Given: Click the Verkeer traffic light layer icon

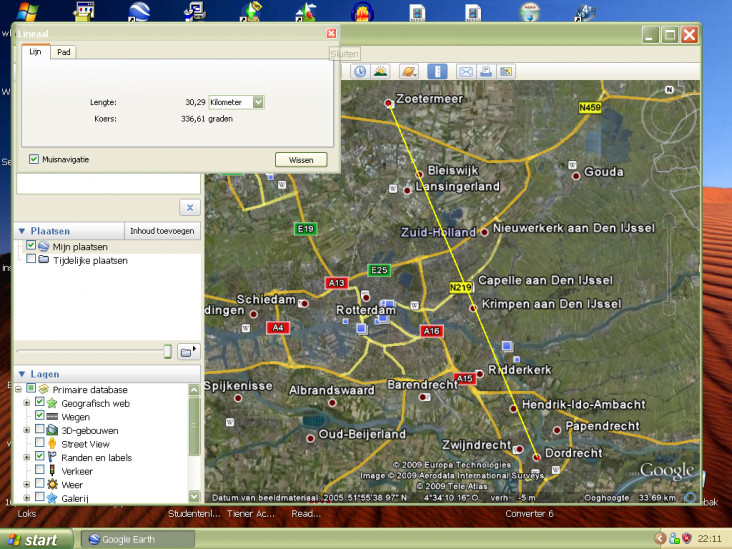Looking at the screenshot, I should (x=52, y=471).
